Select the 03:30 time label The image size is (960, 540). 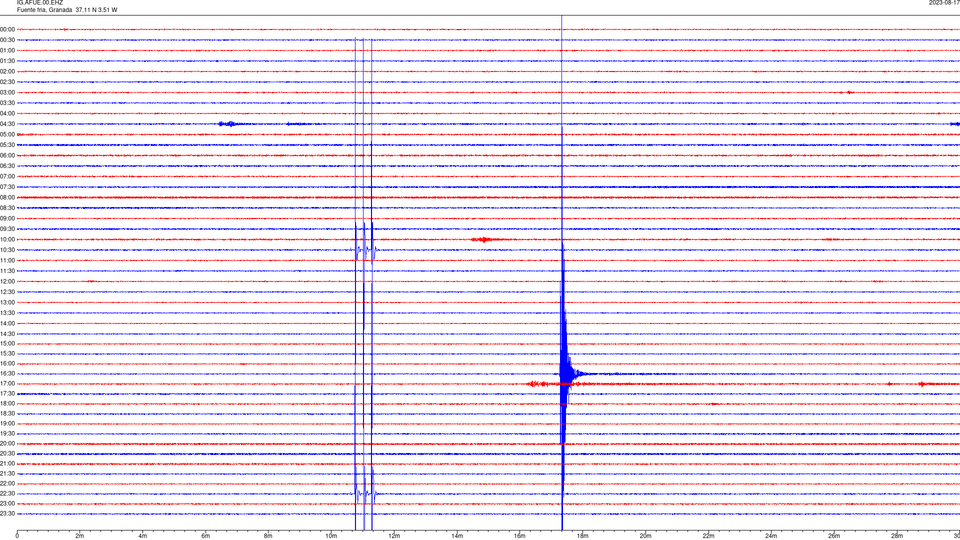(x=7, y=103)
